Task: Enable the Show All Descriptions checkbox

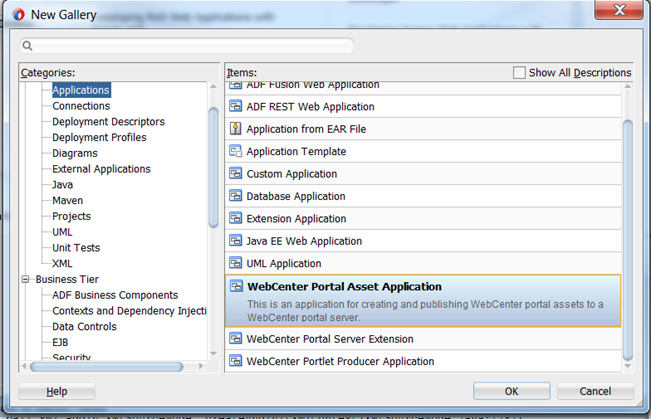Action: (x=519, y=73)
